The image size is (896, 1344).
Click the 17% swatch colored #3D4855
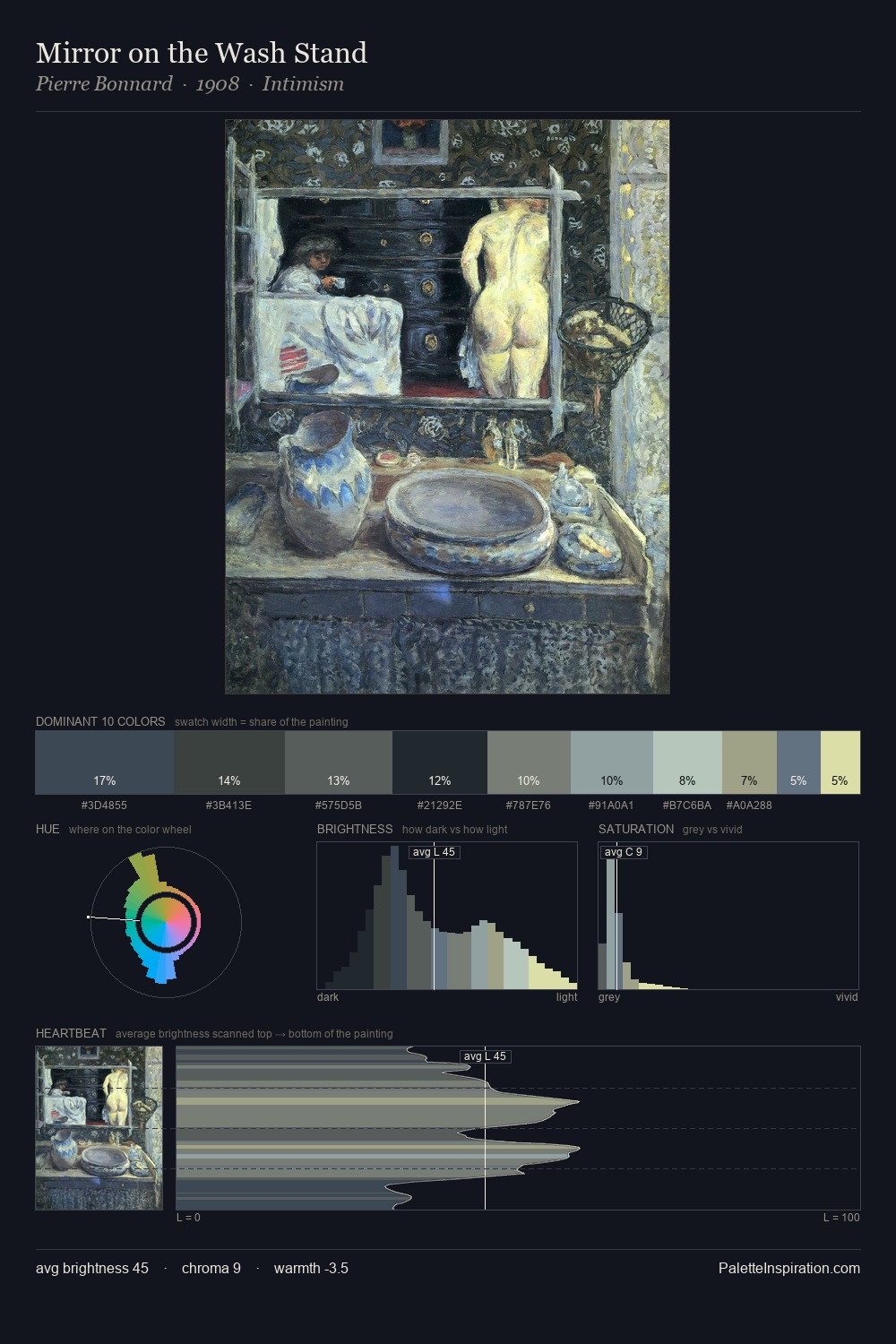(105, 762)
